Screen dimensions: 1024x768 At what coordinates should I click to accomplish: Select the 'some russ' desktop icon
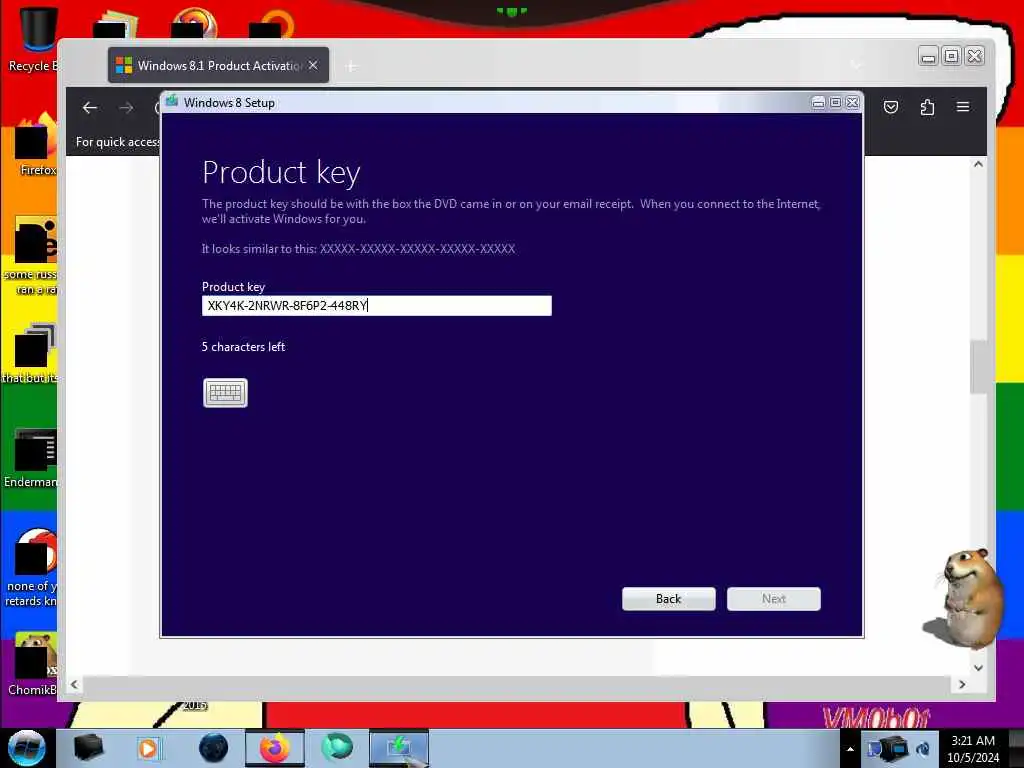[33, 255]
